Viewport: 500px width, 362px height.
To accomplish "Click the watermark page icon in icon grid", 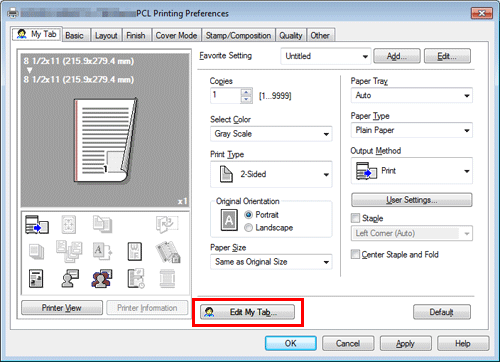I will click(135, 251).
